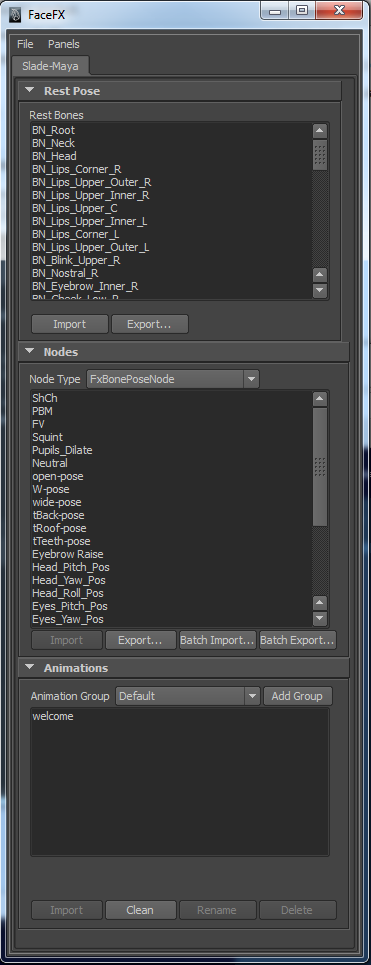
Task: Switch to the Slade-Maya tab
Action: tap(50, 65)
